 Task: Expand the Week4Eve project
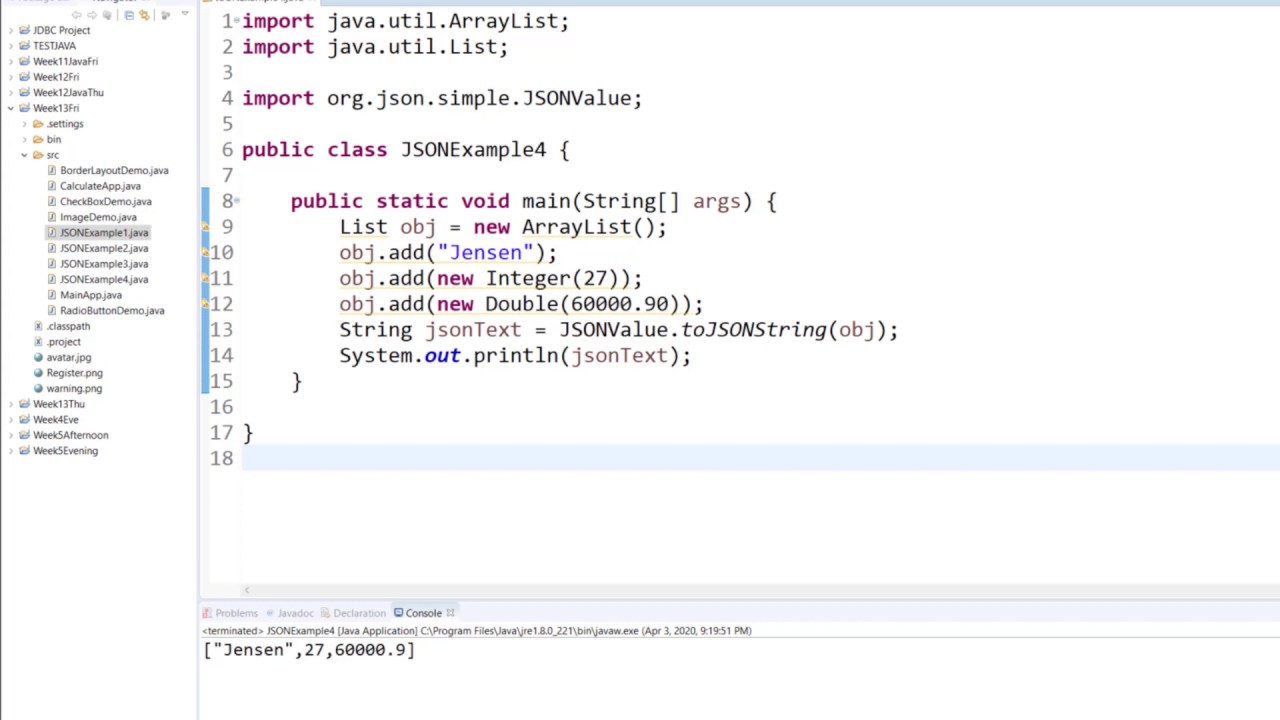tap(11, 420)
